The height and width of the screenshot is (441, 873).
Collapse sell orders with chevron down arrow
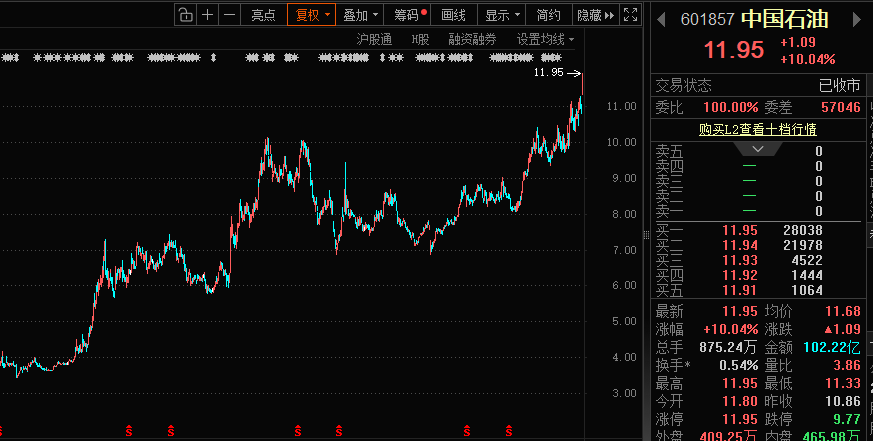click(763, 149)
